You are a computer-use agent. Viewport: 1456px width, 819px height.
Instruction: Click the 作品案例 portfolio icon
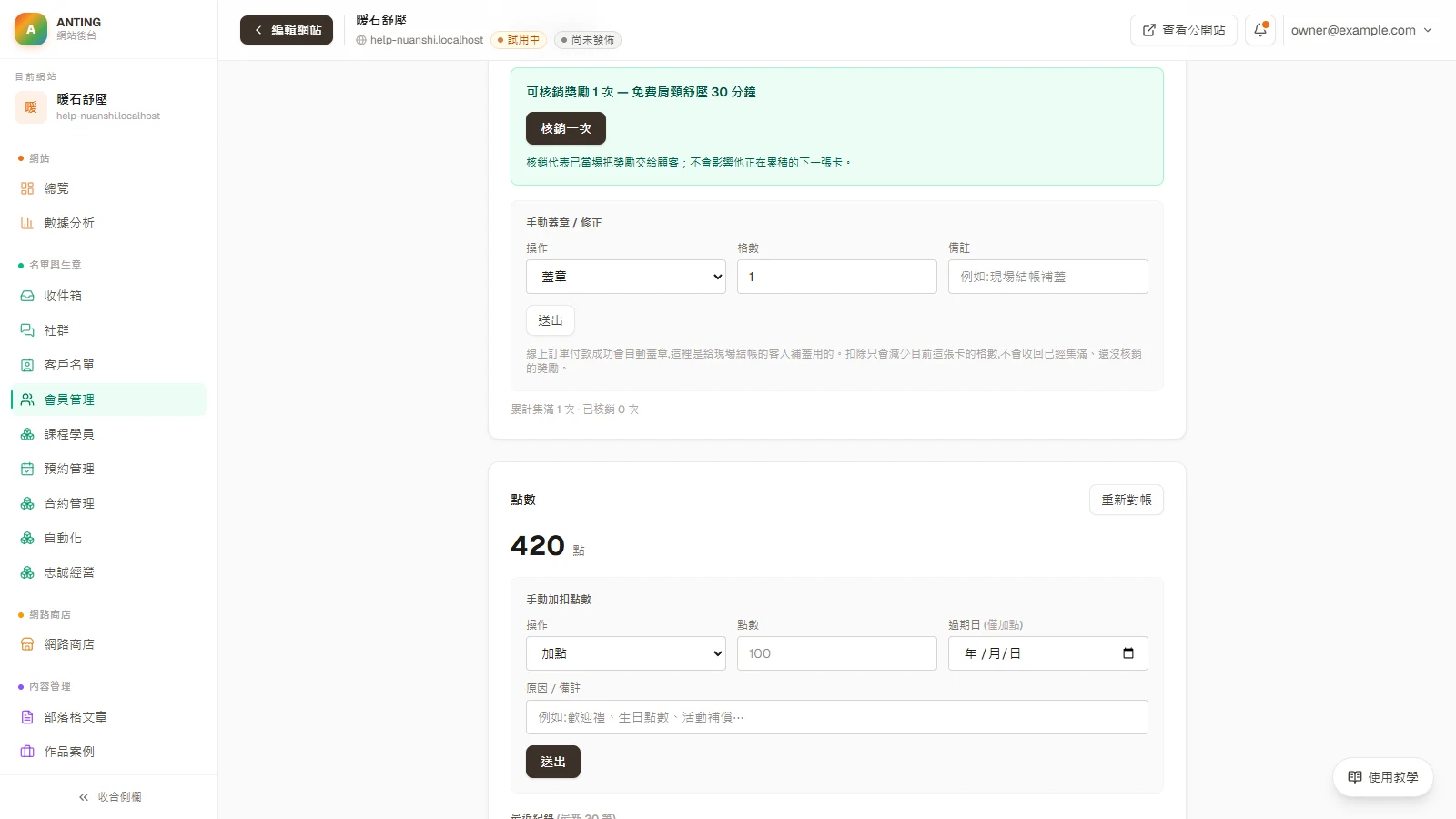click(27, 752)
